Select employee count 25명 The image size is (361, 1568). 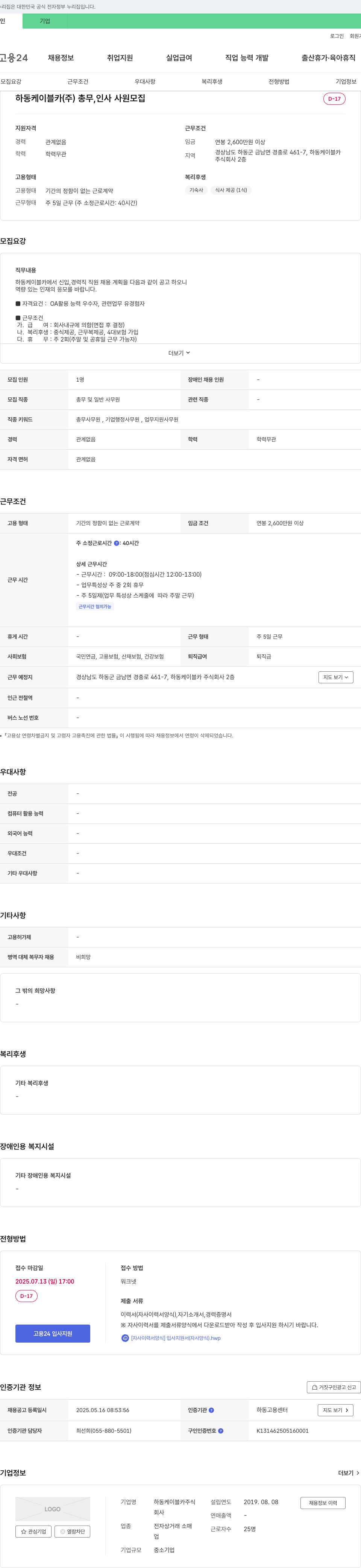click(x=249, y=1529)
